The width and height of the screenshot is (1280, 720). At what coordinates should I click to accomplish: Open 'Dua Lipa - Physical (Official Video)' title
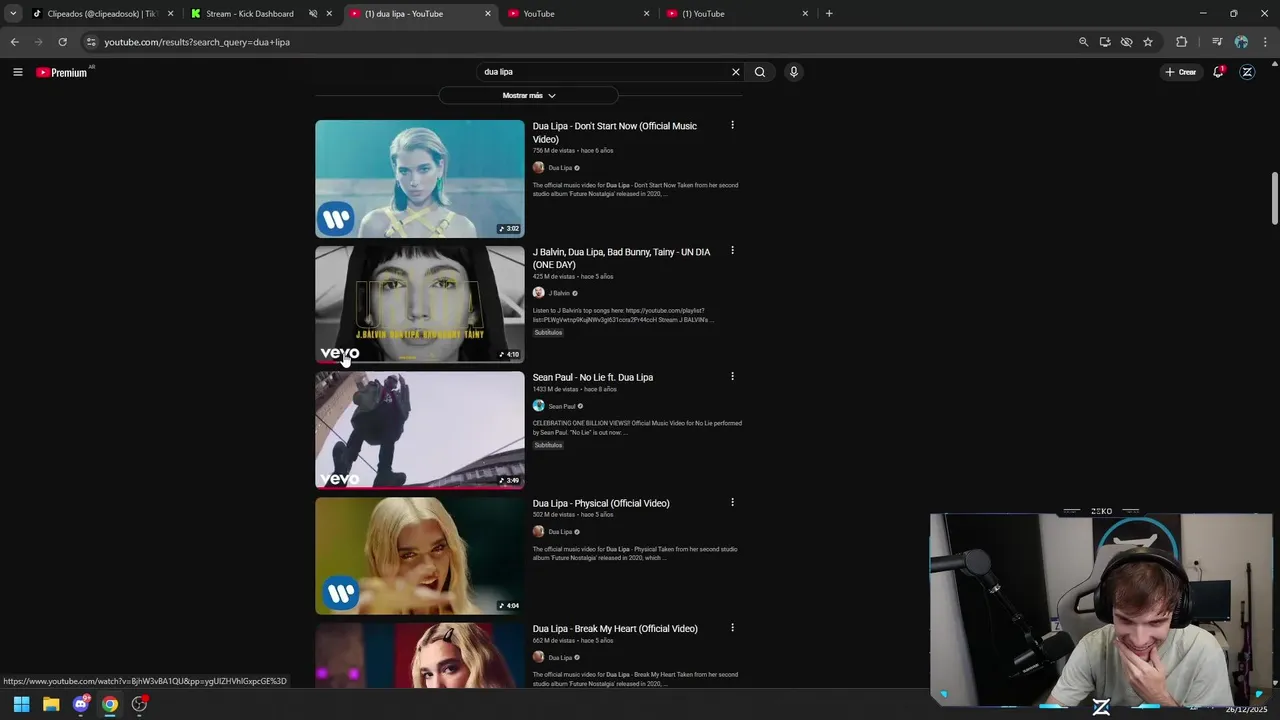click(601, 503)
